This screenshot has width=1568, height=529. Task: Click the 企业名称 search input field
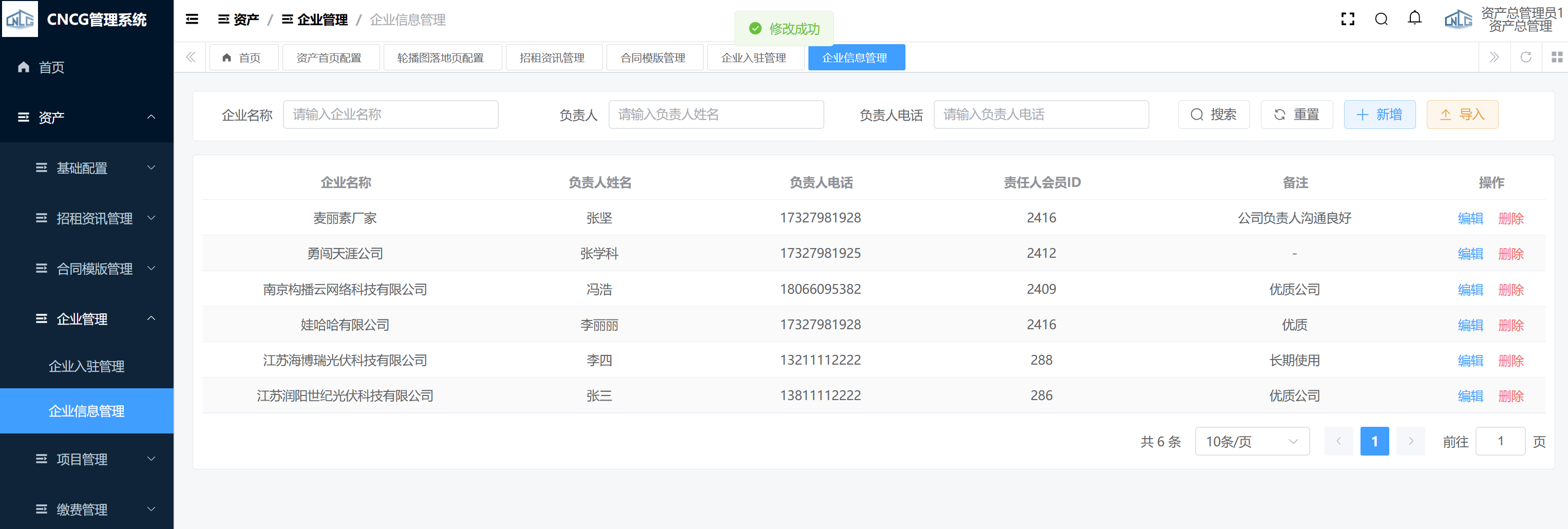(390, 115)
